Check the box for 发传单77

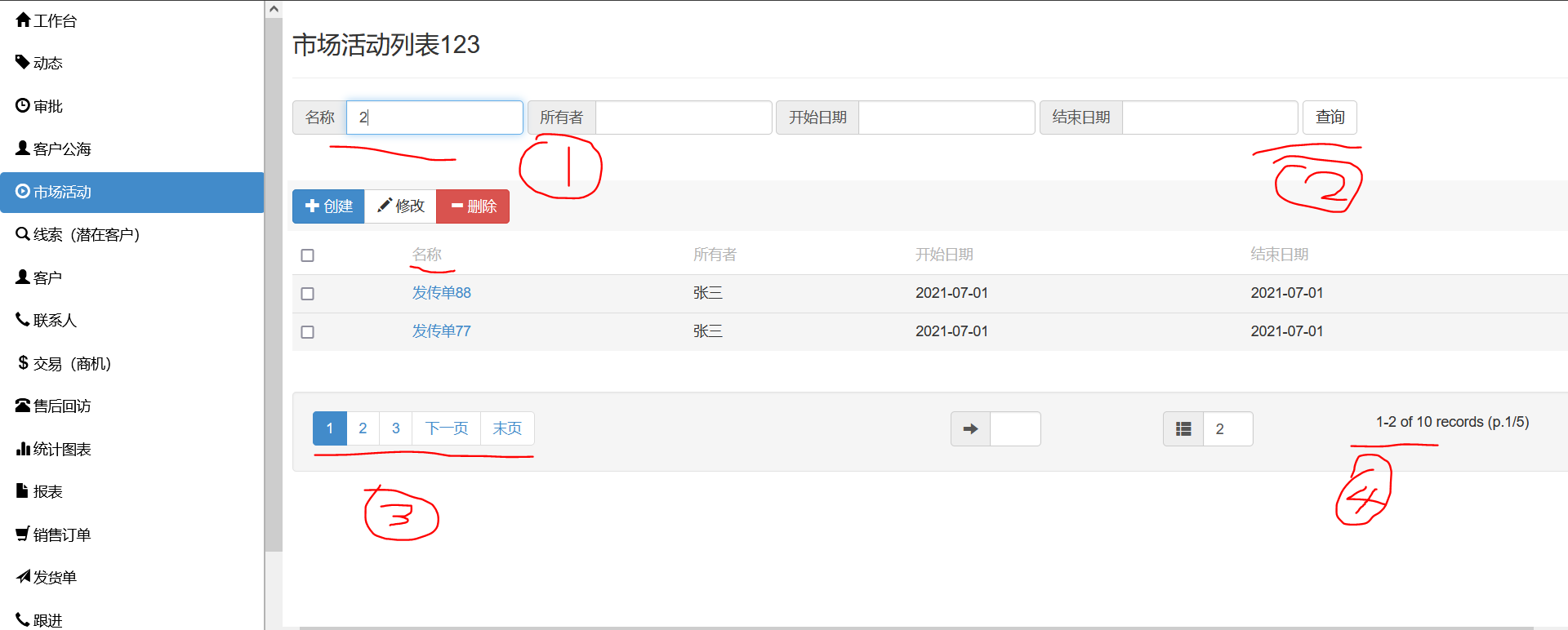(x=307, y=332)
